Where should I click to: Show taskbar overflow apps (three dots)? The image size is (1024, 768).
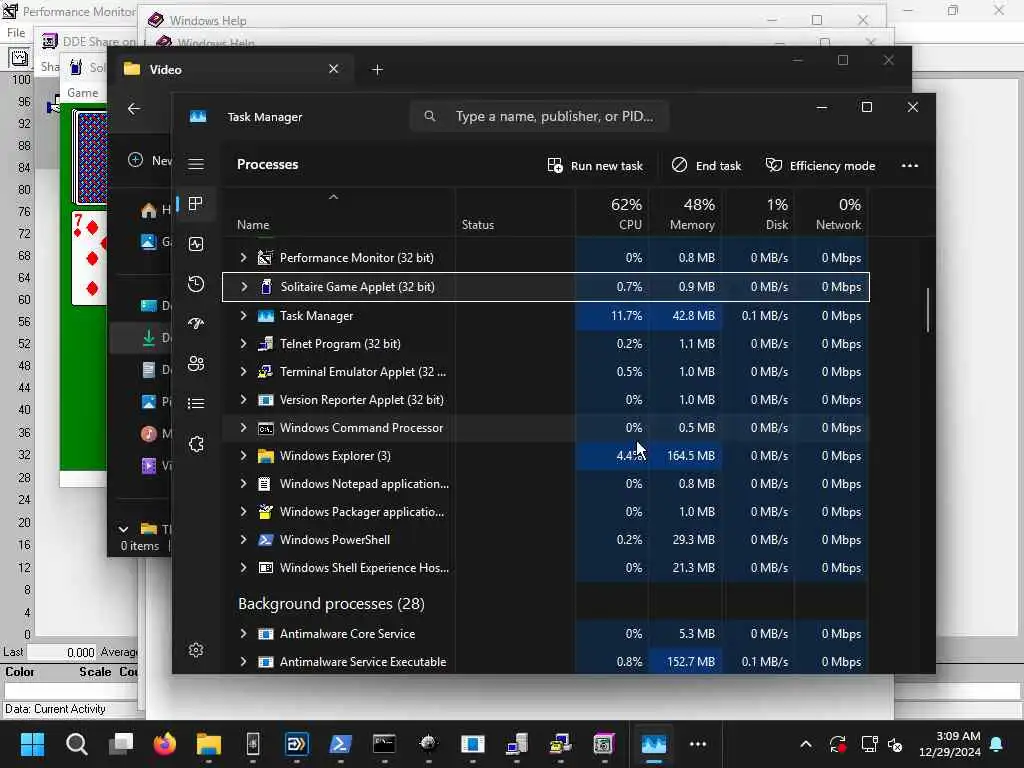coord(697,744)
